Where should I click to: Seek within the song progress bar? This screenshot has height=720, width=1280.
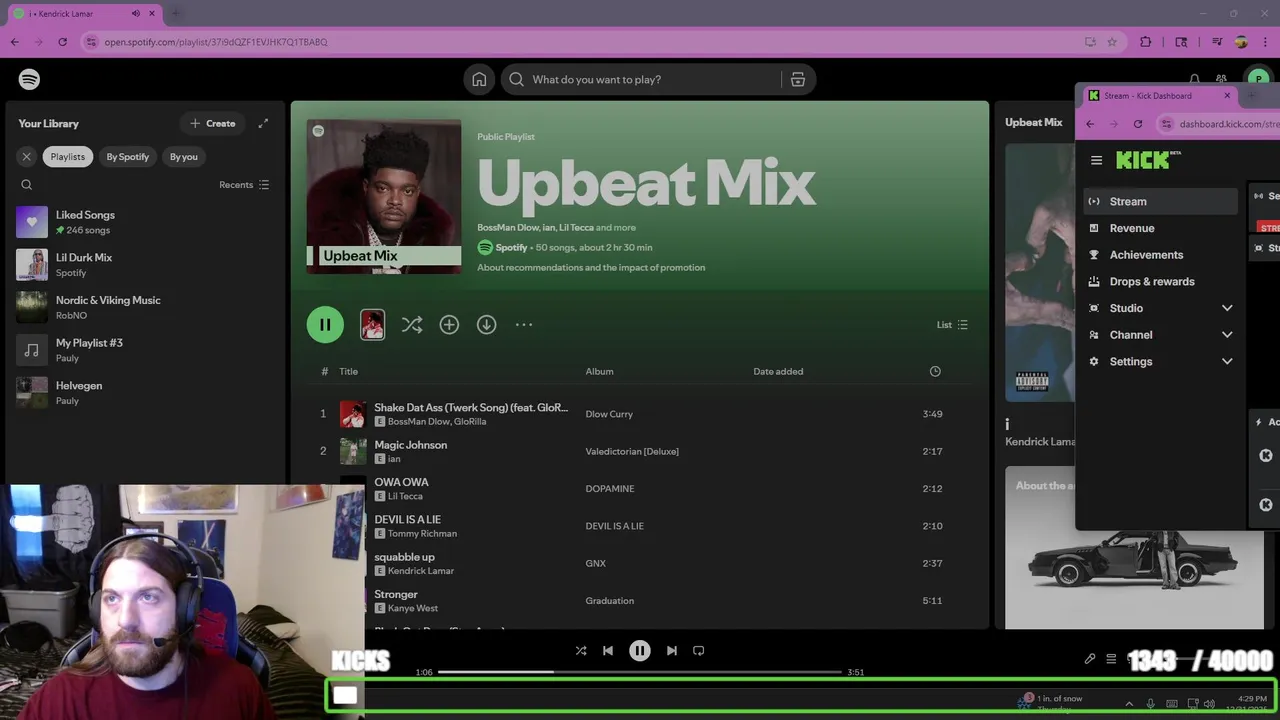640,672
